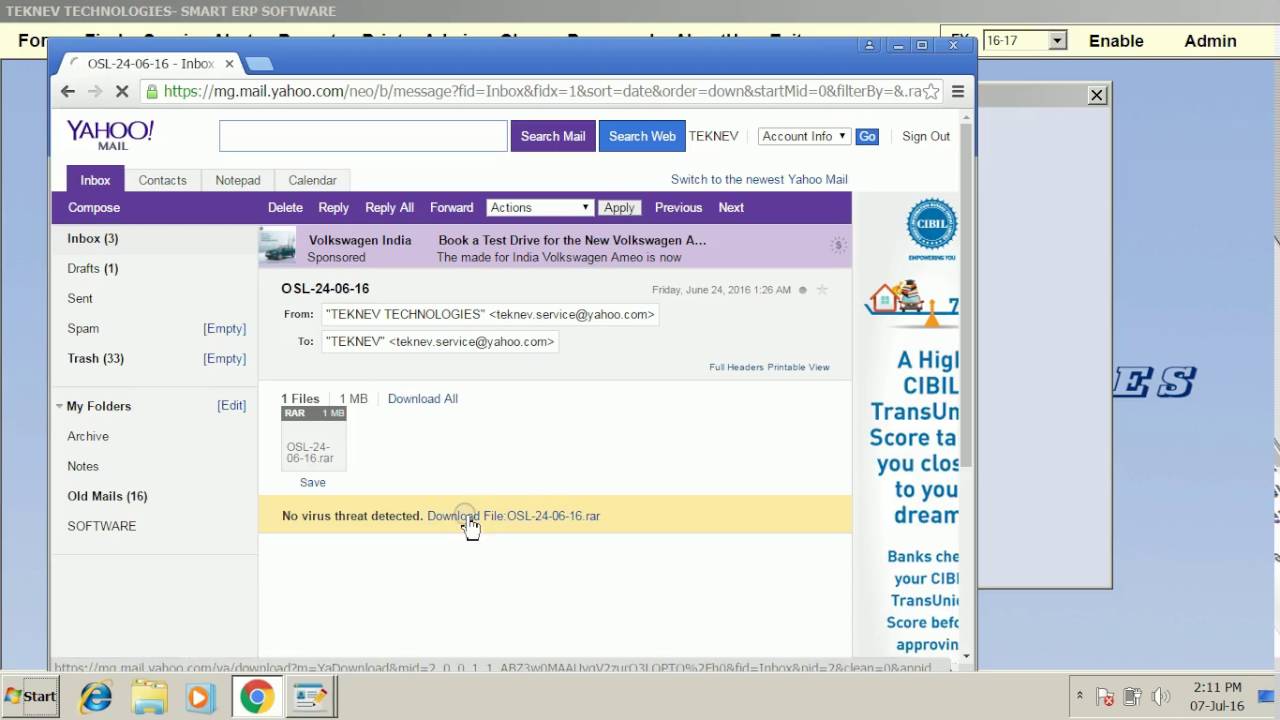This screenshot has height=720, width=1280.
Task: Click Compose to write a mail
Action: [x=94, y=207]
